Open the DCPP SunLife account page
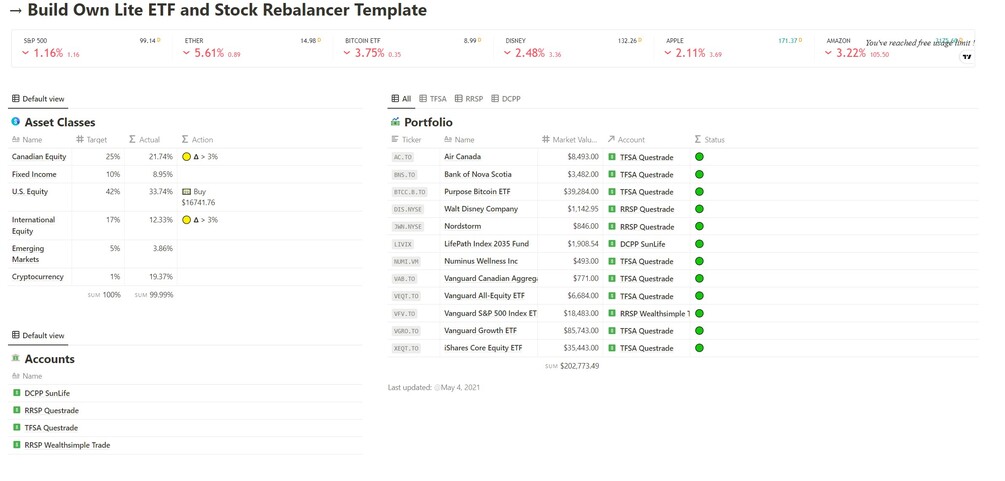 pos(47,393)
